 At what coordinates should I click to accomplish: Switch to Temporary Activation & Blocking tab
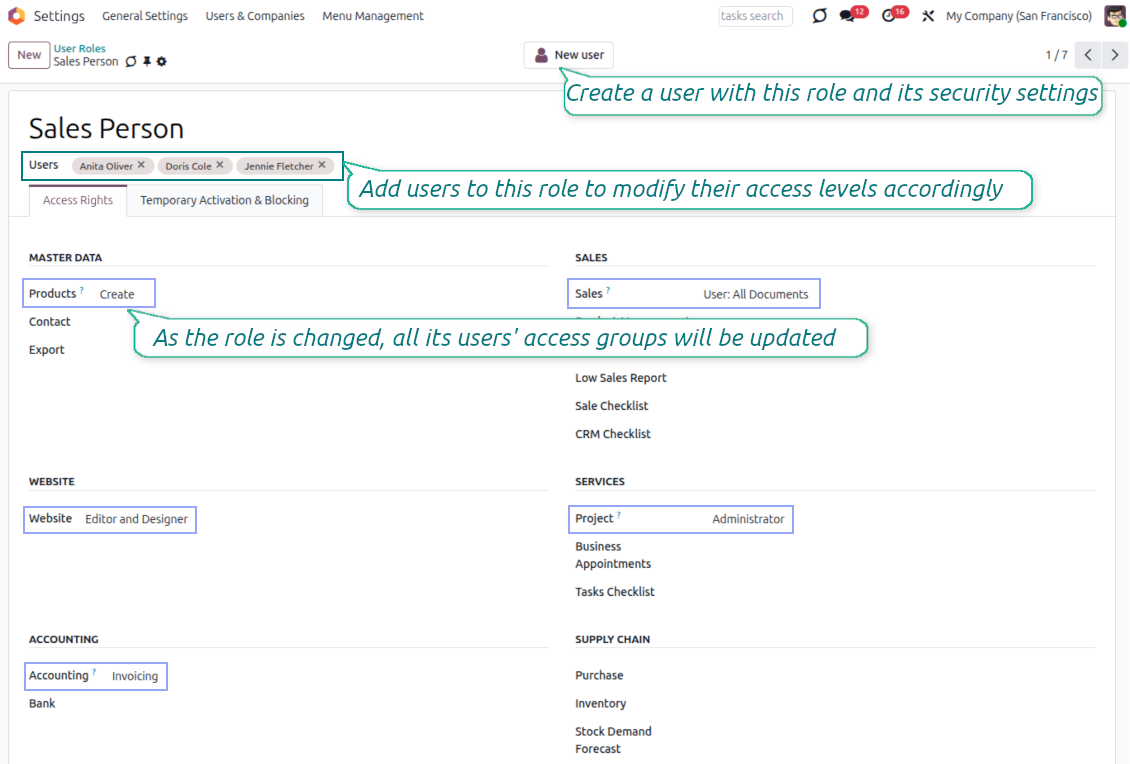pos(224,200)
